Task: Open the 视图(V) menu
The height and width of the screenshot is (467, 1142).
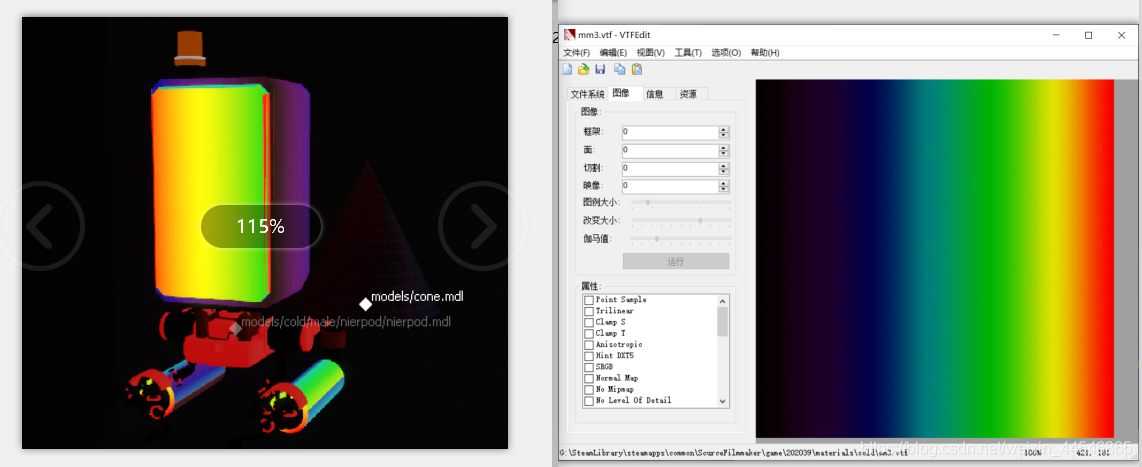Action: point(650,52)
